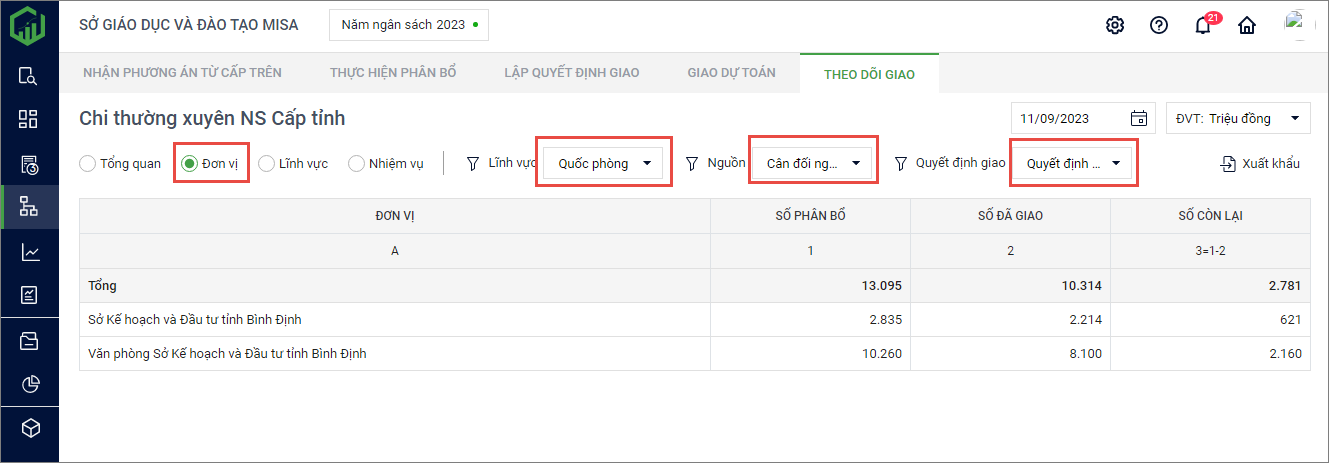Open the notifications bell
Image resolution: width=1329 pixels, height=463 pixels.
click(1203, 26)
